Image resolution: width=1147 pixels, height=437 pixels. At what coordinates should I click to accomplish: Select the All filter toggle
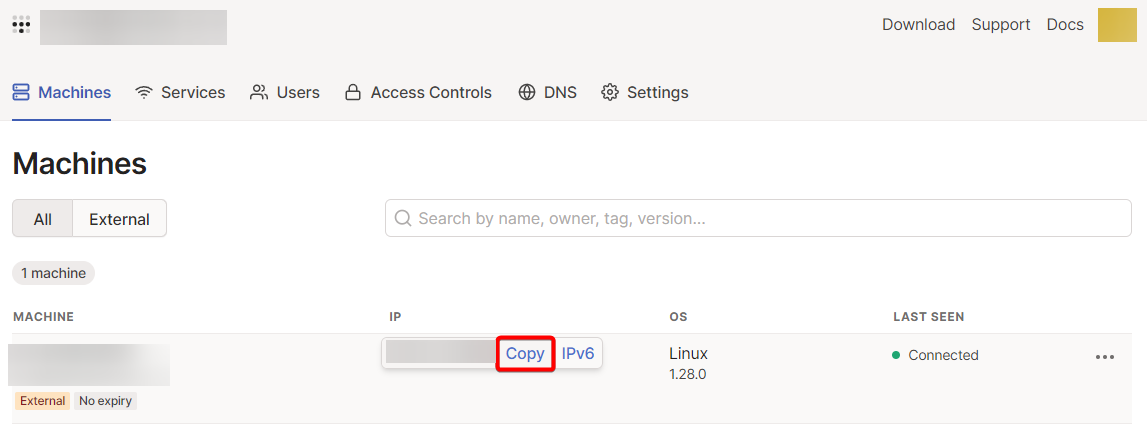click(42, 219)
